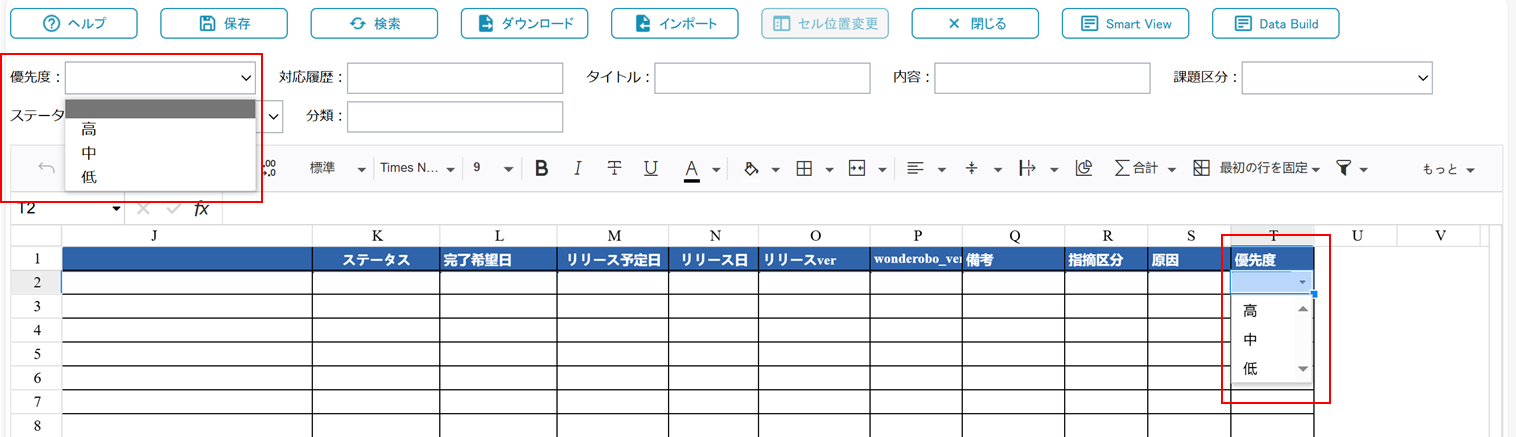Image resolution: width=1516 pixels, height=437 pixels.
Task: Click the cell list scroll-up arrow
Action: coord(1302,309)
